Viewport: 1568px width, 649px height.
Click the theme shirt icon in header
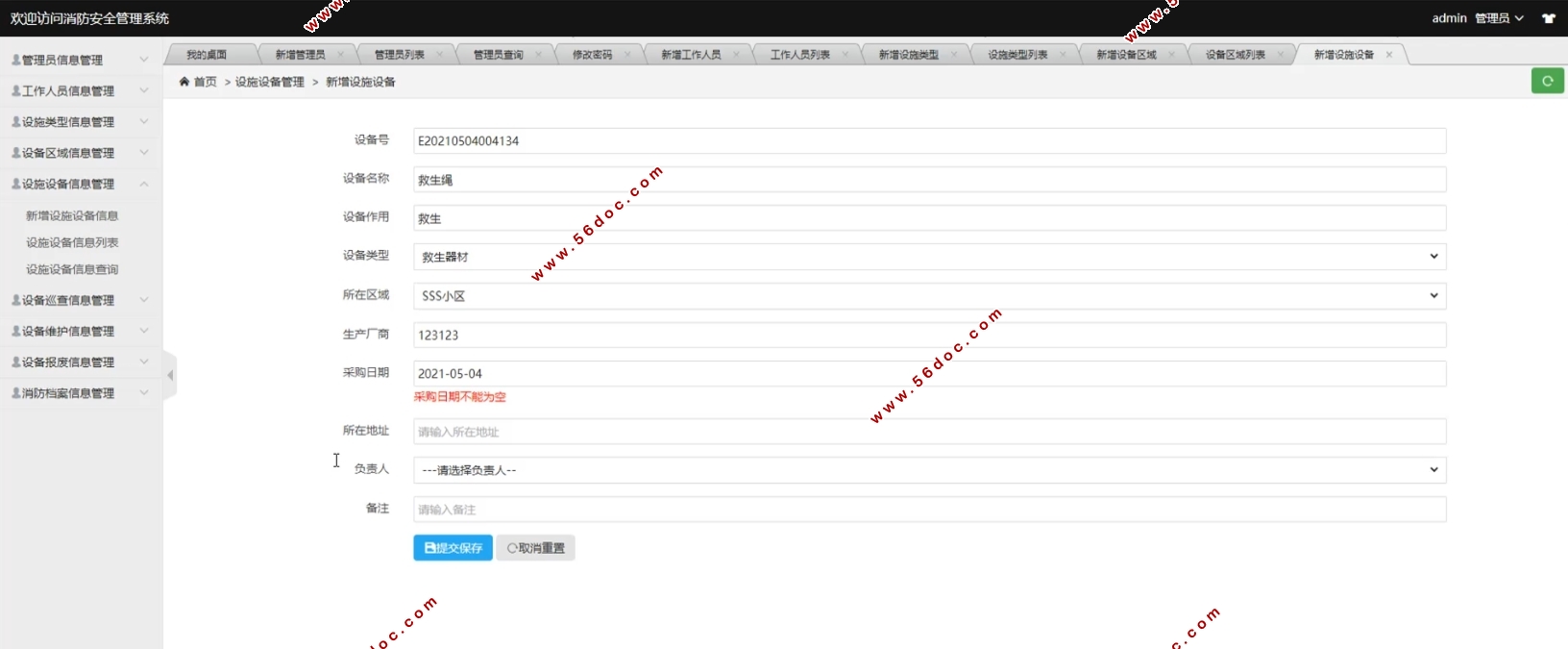click(1549, 18)
